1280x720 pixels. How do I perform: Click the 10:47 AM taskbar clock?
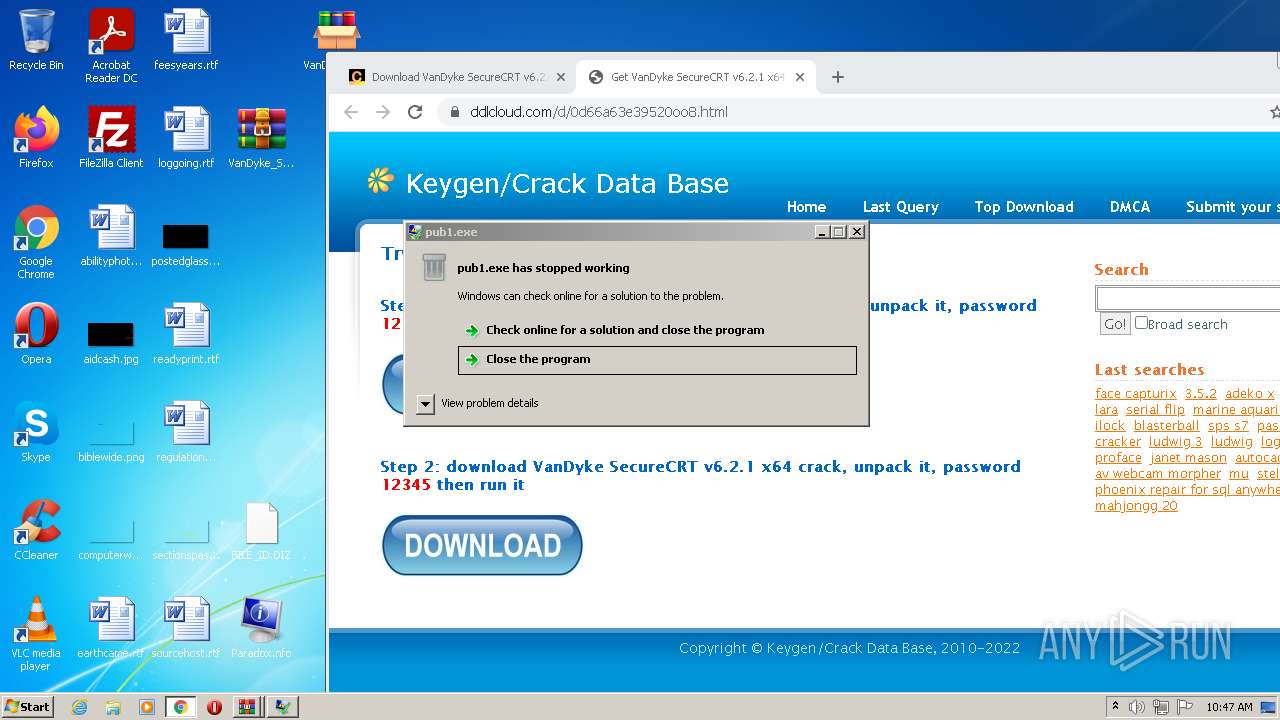tap(1229, 707)
